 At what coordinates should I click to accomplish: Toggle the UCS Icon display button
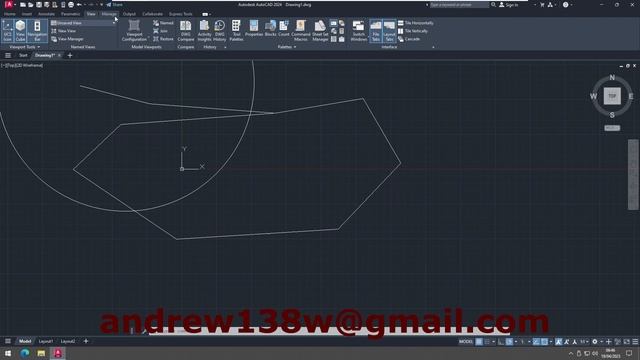[7, 31]
